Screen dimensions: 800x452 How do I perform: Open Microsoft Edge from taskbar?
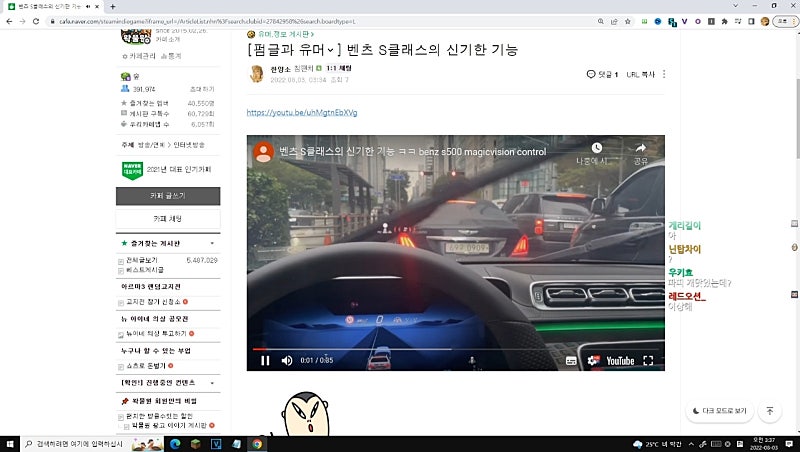pyautogui.click(x=175, y=444)
